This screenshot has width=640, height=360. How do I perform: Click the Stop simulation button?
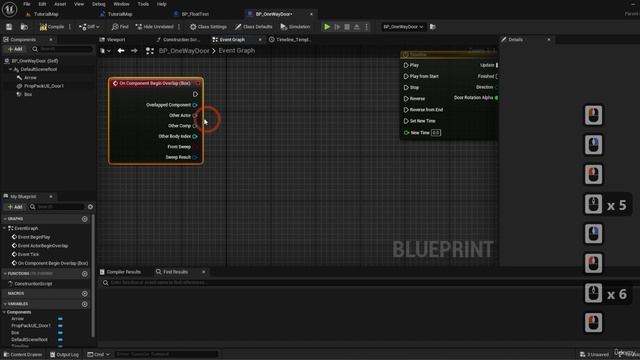[x=347, y=27]
